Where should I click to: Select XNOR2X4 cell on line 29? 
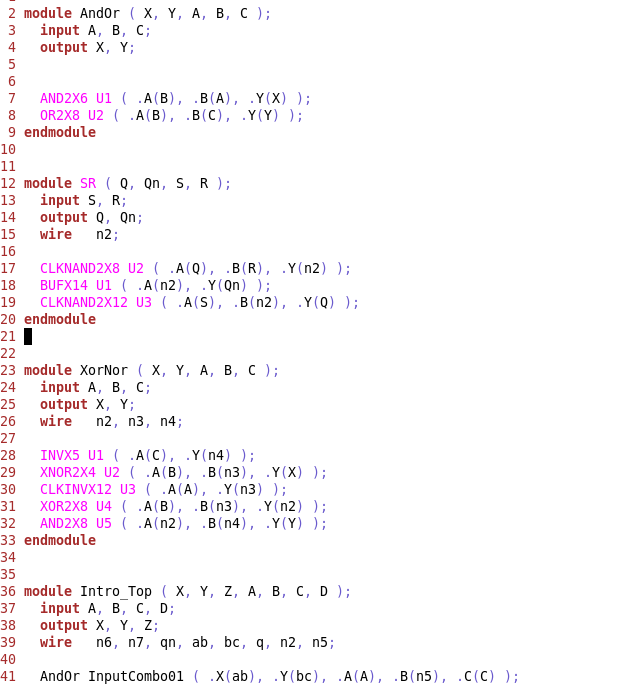(68, 473)
